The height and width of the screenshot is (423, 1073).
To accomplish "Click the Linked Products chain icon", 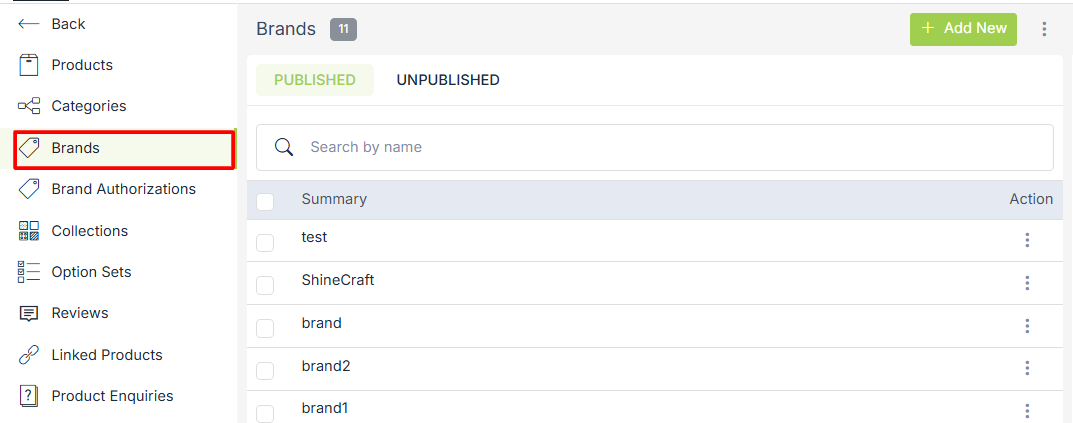I will tap(29, 355).
